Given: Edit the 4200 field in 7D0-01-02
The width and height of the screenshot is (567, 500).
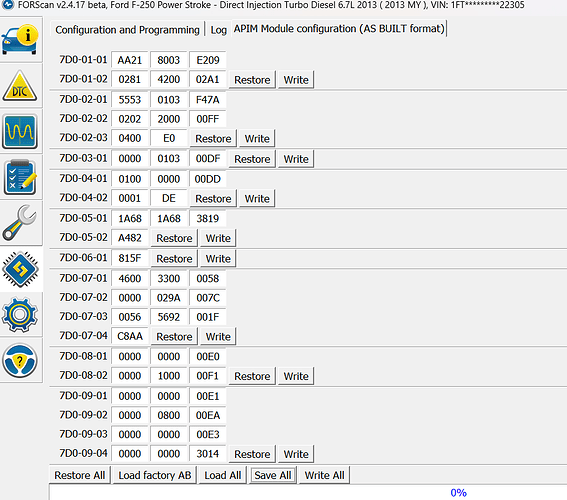Looking at the screenshot, I should (169, 80).
